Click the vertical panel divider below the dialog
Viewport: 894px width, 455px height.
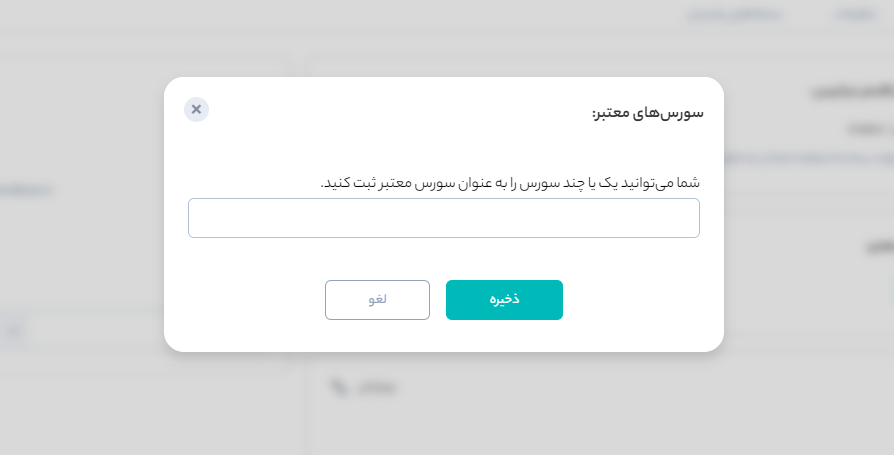312,405
